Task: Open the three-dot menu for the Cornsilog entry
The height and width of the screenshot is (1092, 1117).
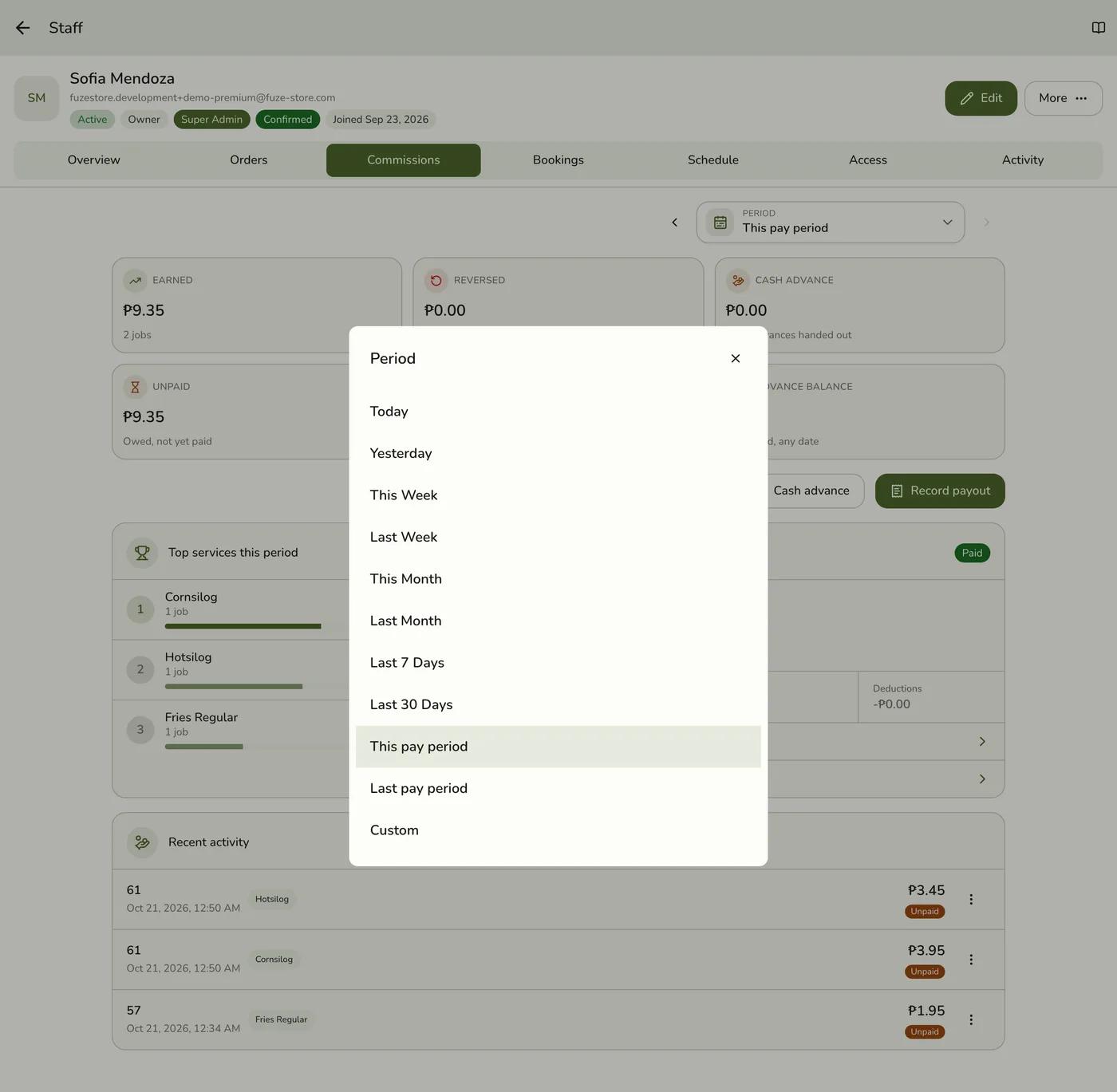Action: coord(971,960)
